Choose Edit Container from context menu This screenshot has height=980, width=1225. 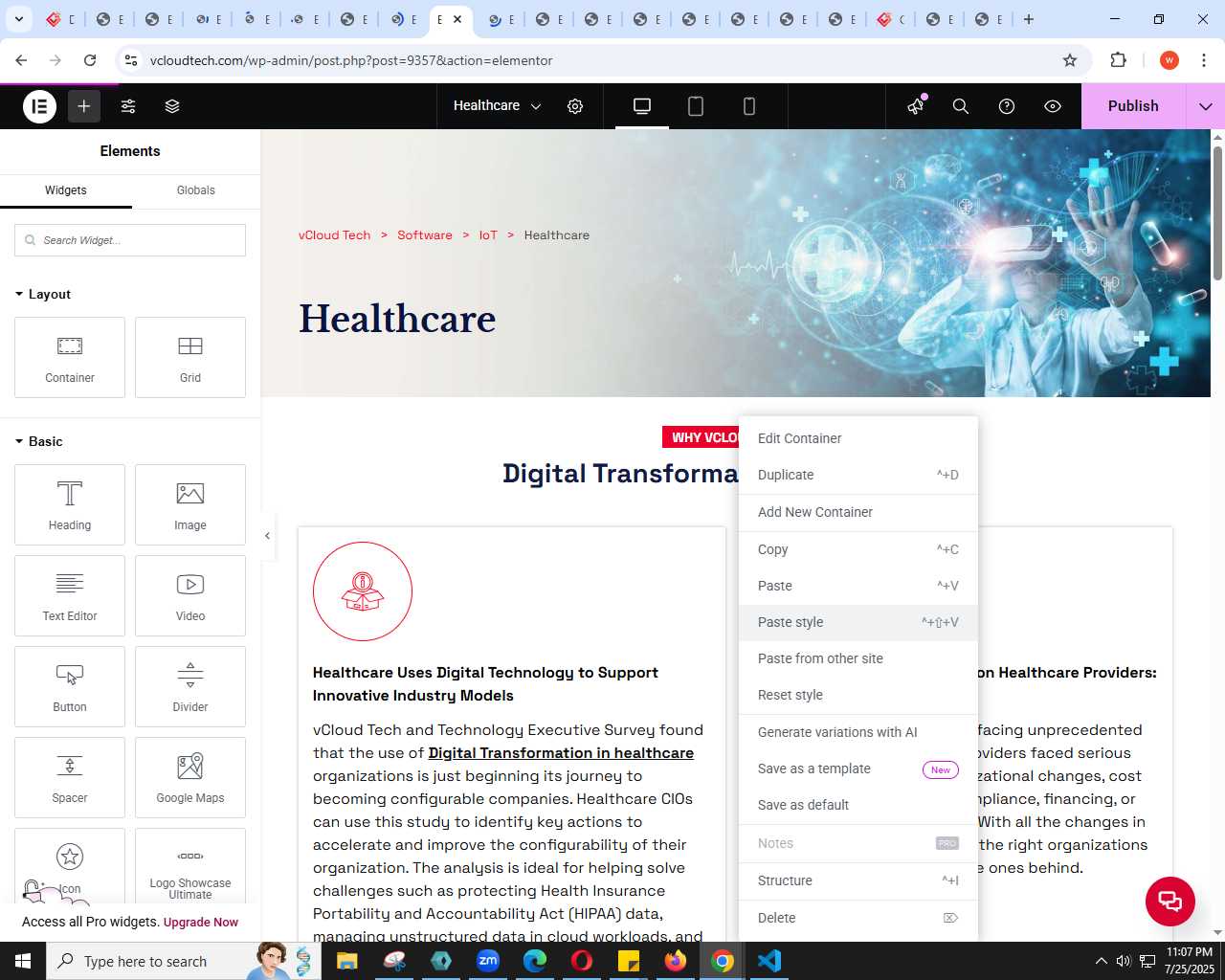[858, 438]
